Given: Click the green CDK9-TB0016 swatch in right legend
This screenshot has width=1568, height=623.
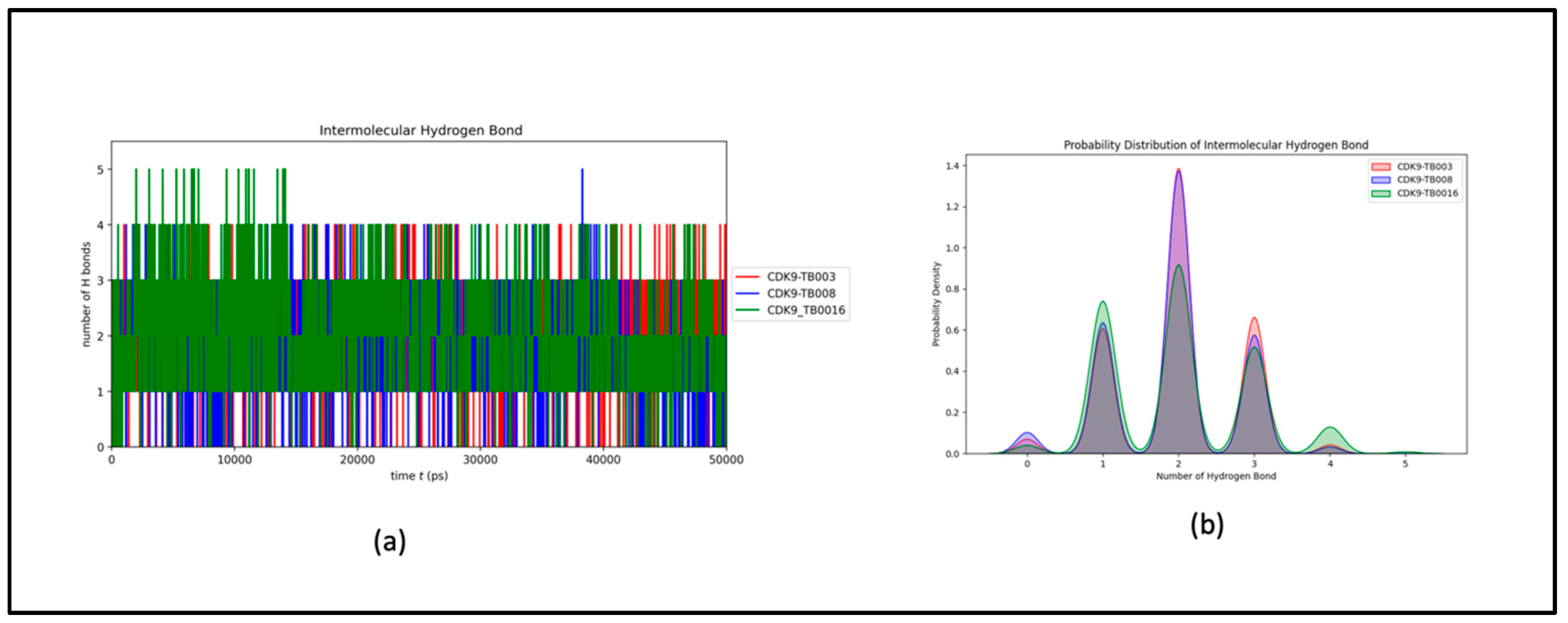Looking at the screenshot, I should [x=1380, y=194].
